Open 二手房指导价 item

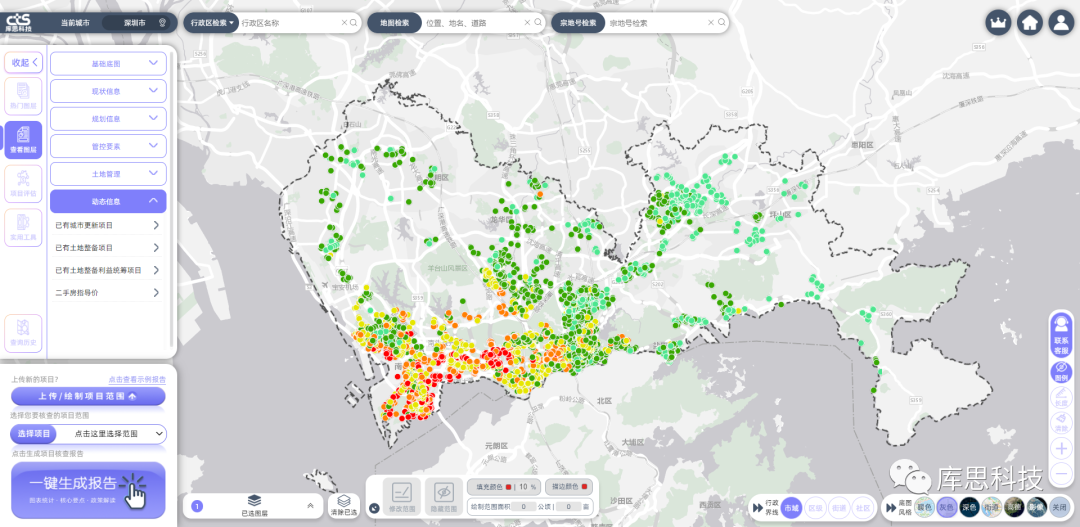click(x=108, y=293)
